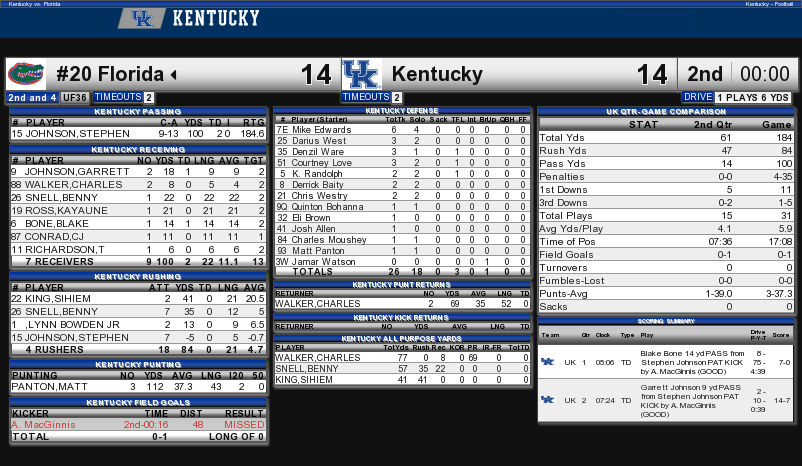Select the Kentucky Defense section header
Image resolution: width=802 pixels, height=466 pixels.
tap(403, 111)
